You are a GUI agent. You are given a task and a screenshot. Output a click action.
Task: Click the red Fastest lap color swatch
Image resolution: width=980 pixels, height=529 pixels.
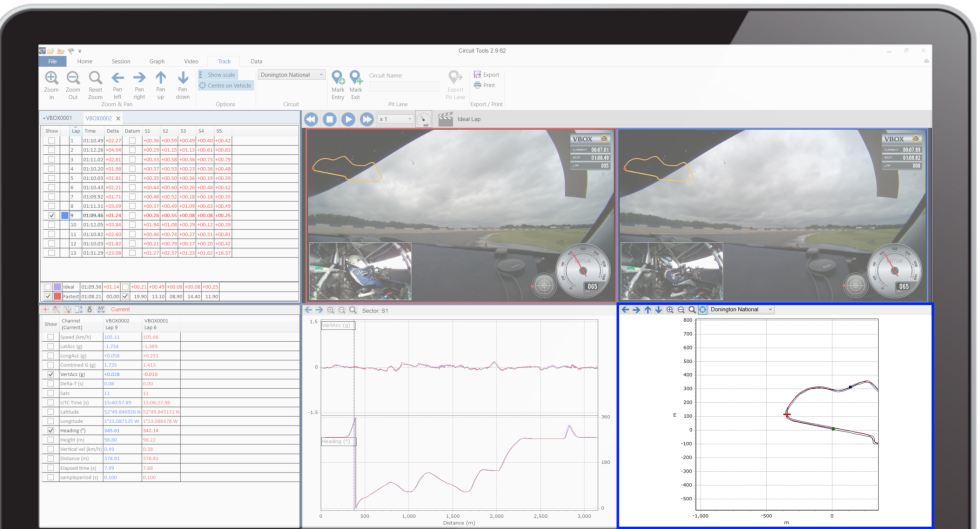pyautogui.click(x=58, y=296)
